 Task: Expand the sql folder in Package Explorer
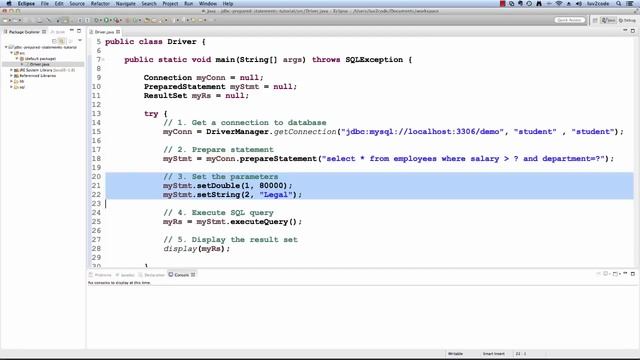[x=11, y=87]
